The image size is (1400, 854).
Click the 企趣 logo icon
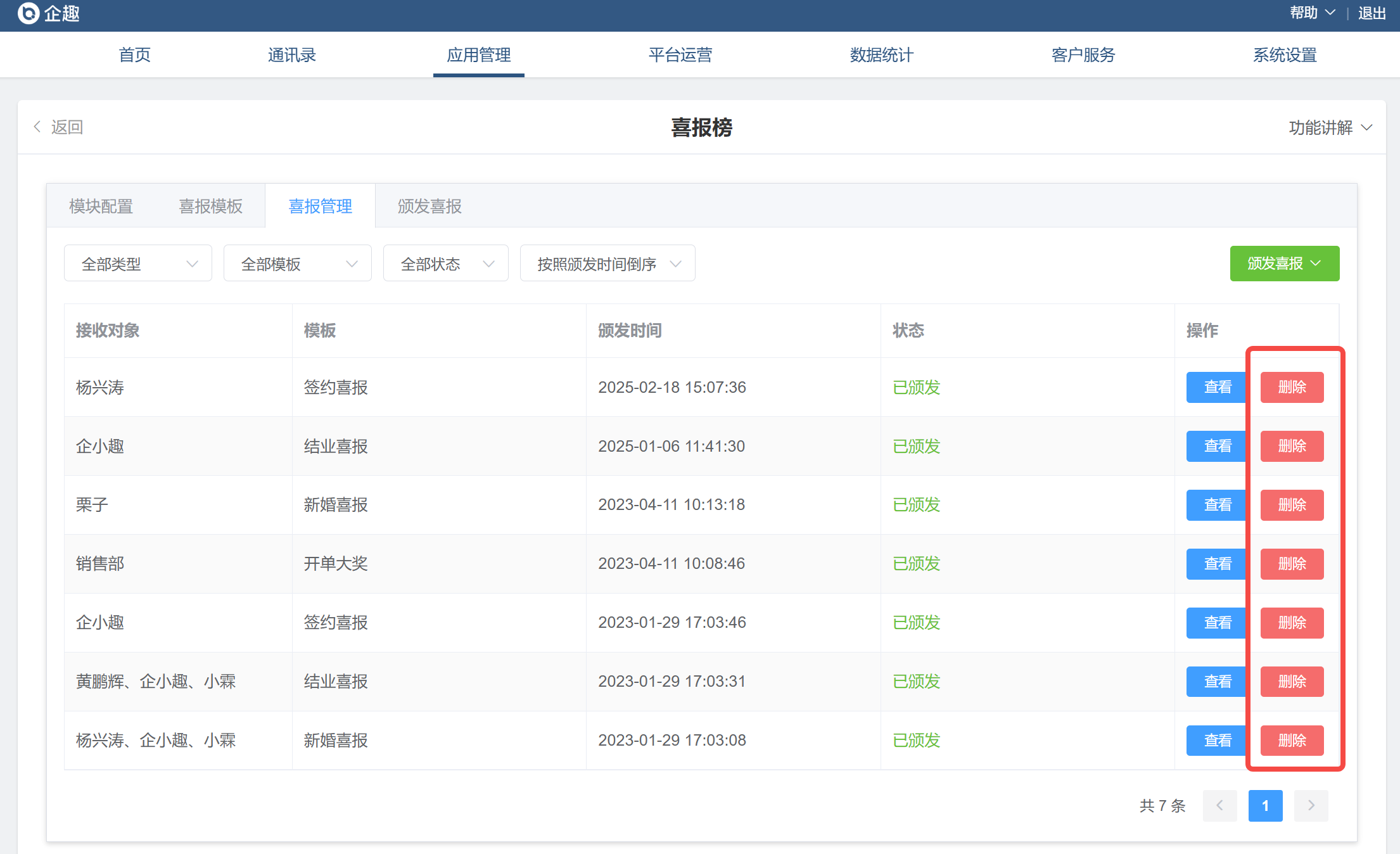pyautogui.click(x=28, y=13)
